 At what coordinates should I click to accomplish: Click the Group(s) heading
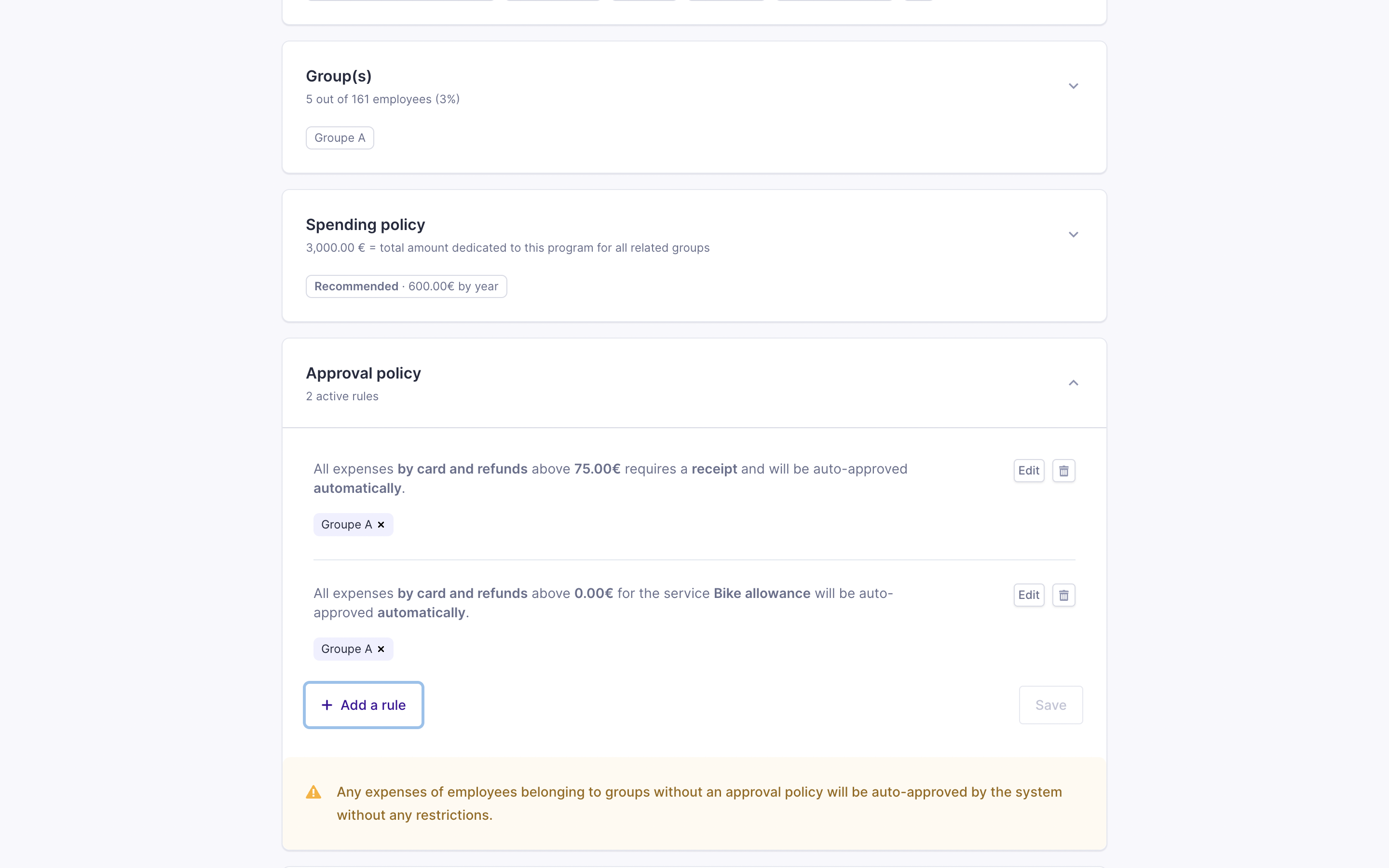point(339,76)
